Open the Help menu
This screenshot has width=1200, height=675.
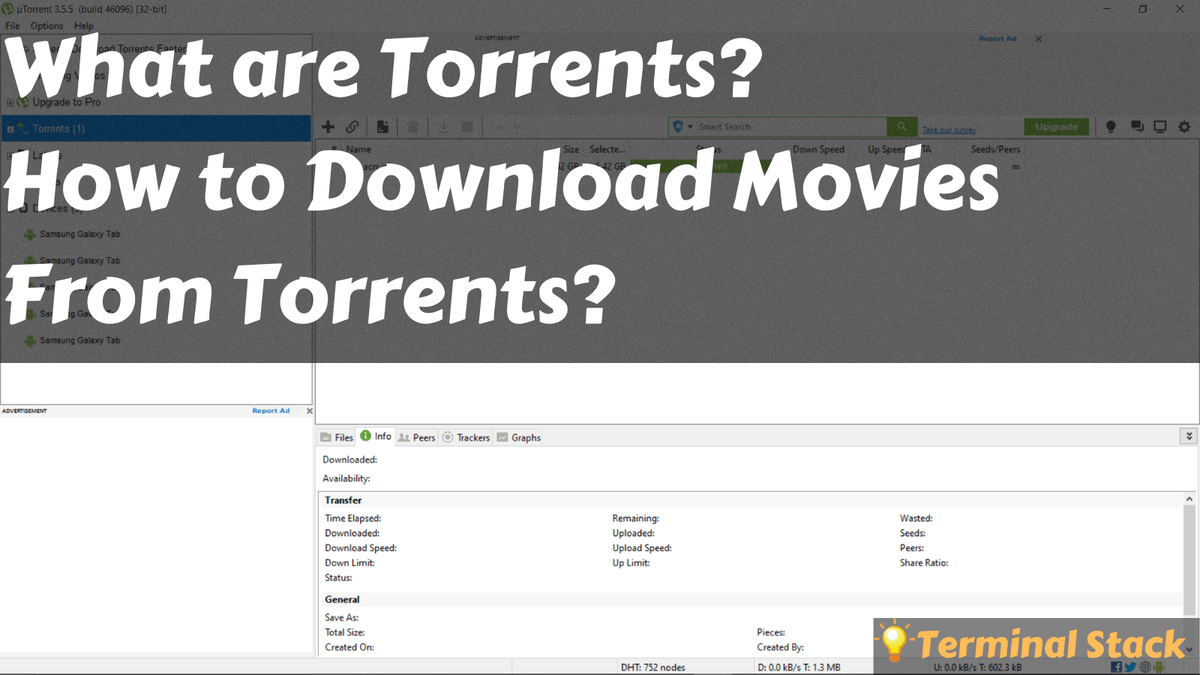coord(84,25)
